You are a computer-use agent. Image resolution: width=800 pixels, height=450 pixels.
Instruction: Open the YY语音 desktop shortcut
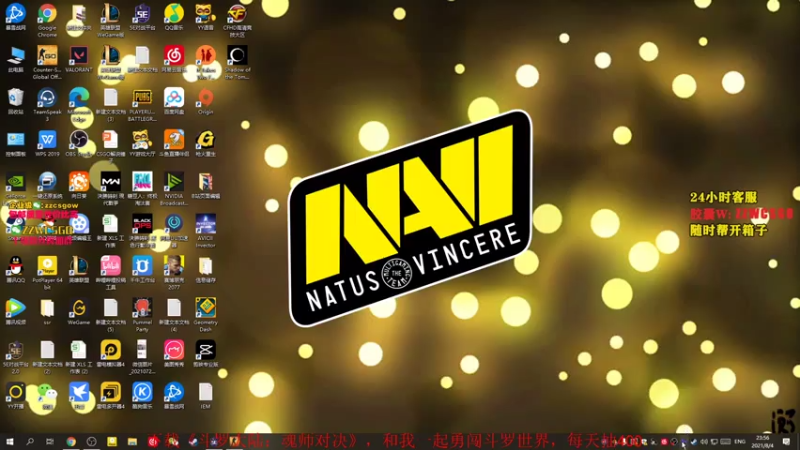(x=205, y=16)
